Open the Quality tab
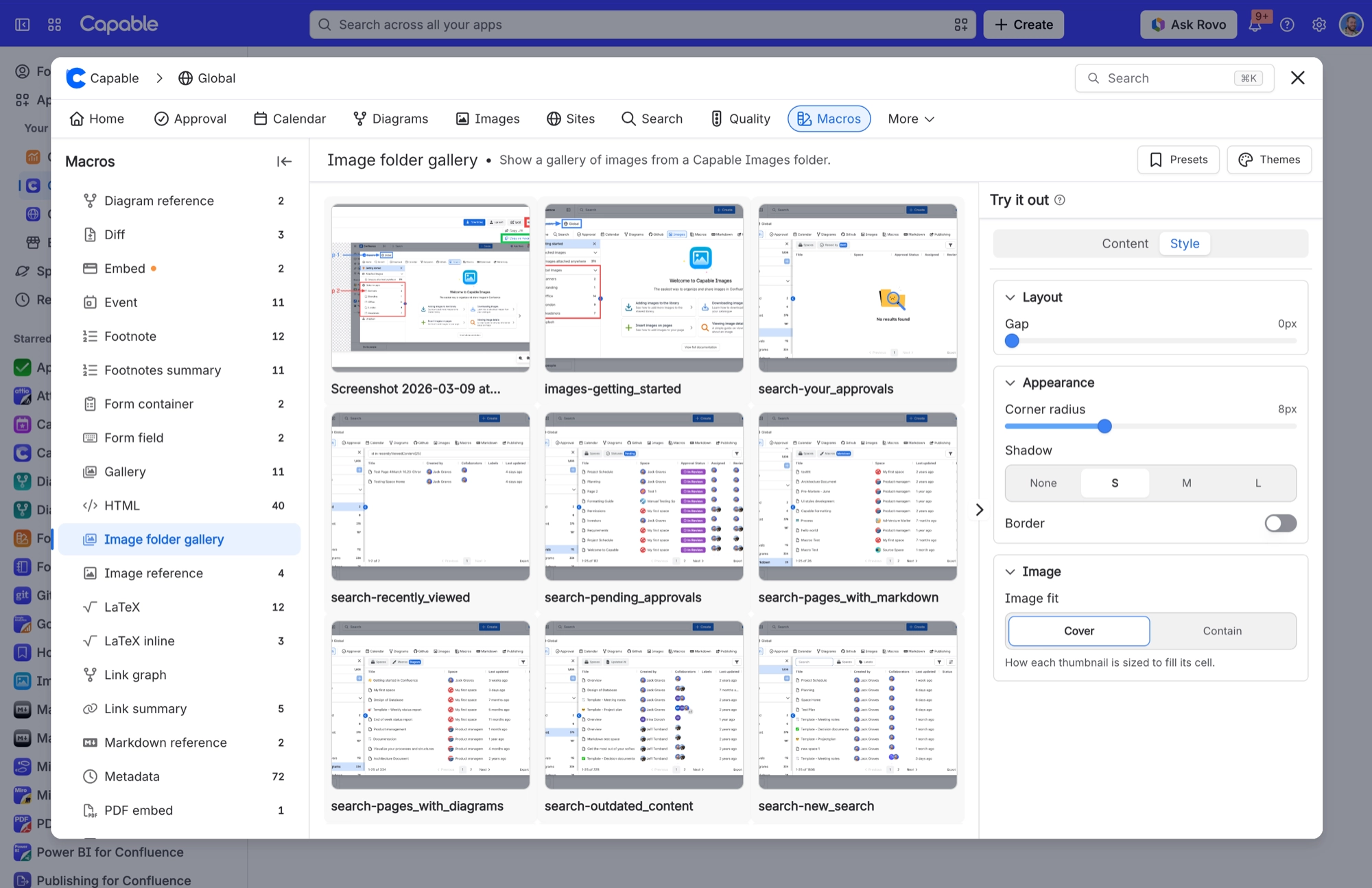The height and width of the screenshot is (888, 1372). point(740,119)
